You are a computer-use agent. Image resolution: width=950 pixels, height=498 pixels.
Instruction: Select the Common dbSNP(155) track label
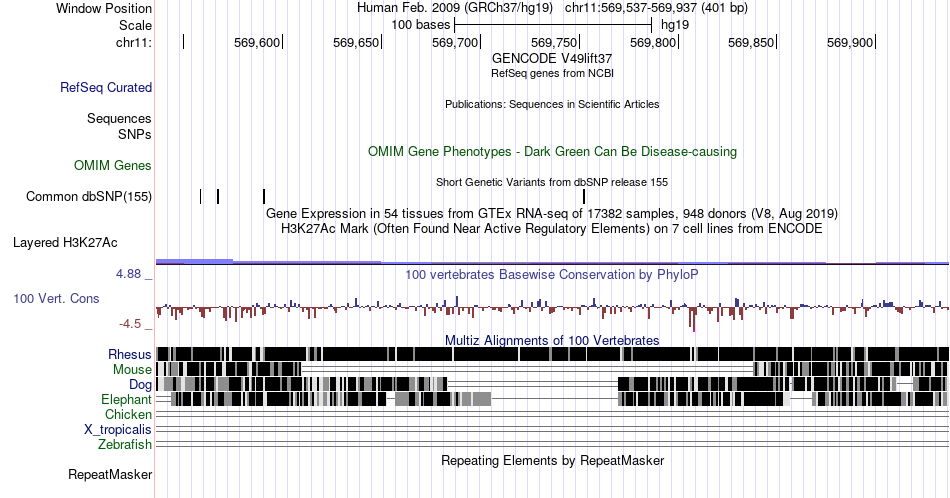[x=89, y=196]
